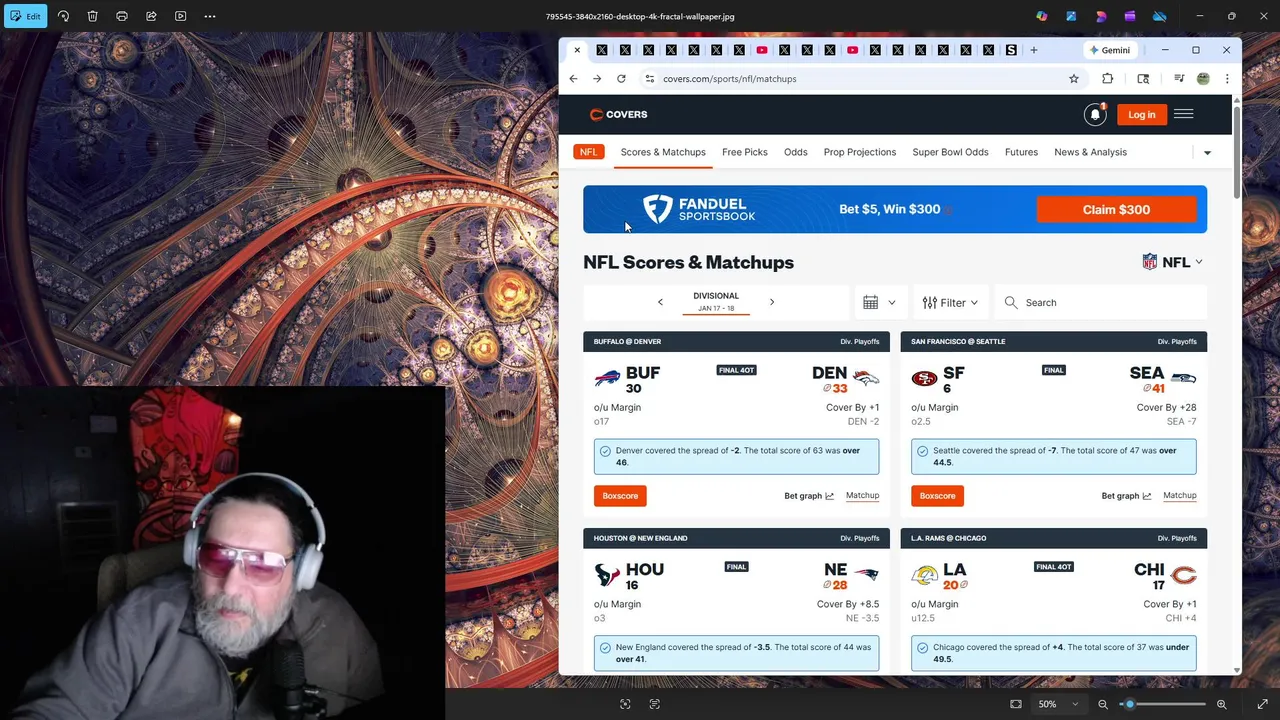Open Boxscore for San Francisco @ Seattle

point(937,496)
